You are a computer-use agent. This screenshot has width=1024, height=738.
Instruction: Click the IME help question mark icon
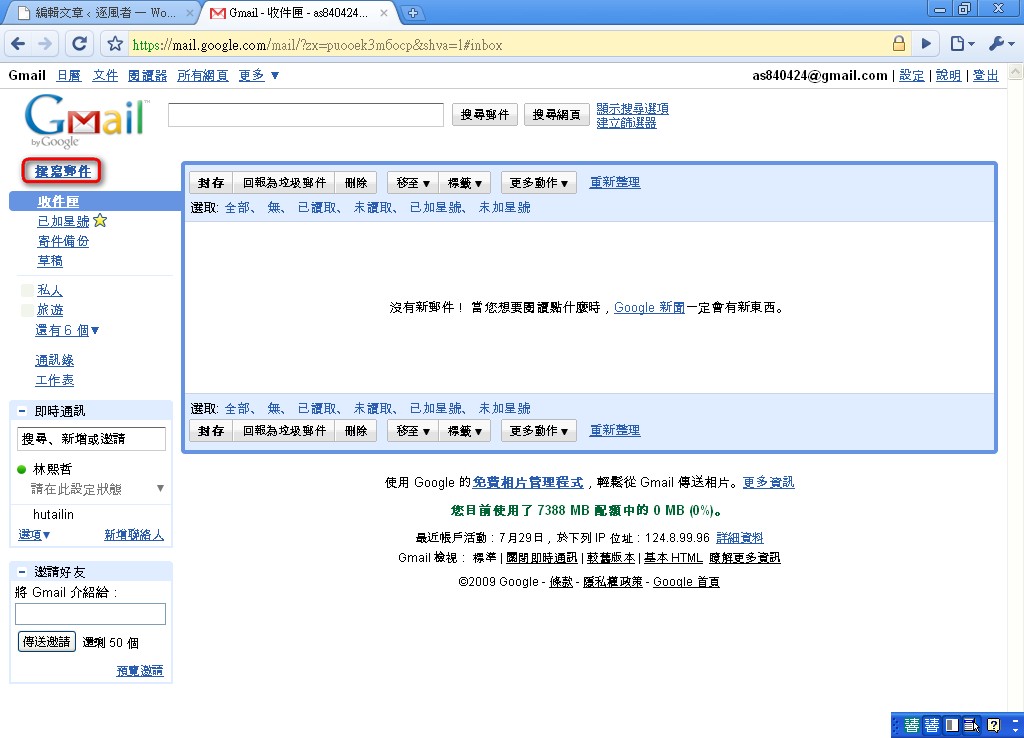click(993, 725)
